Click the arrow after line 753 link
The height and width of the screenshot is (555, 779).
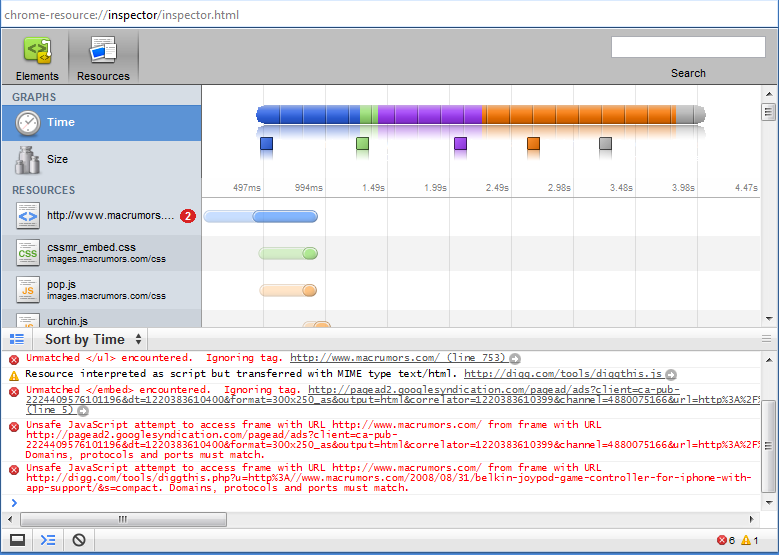(x=515, y=359)
